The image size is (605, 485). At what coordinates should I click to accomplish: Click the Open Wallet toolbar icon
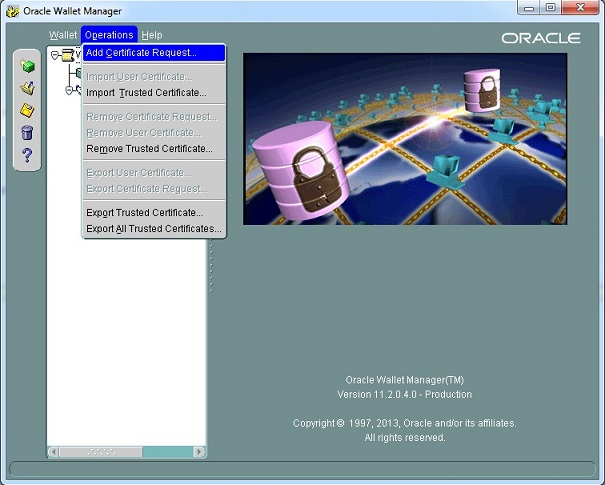[27, 88]
